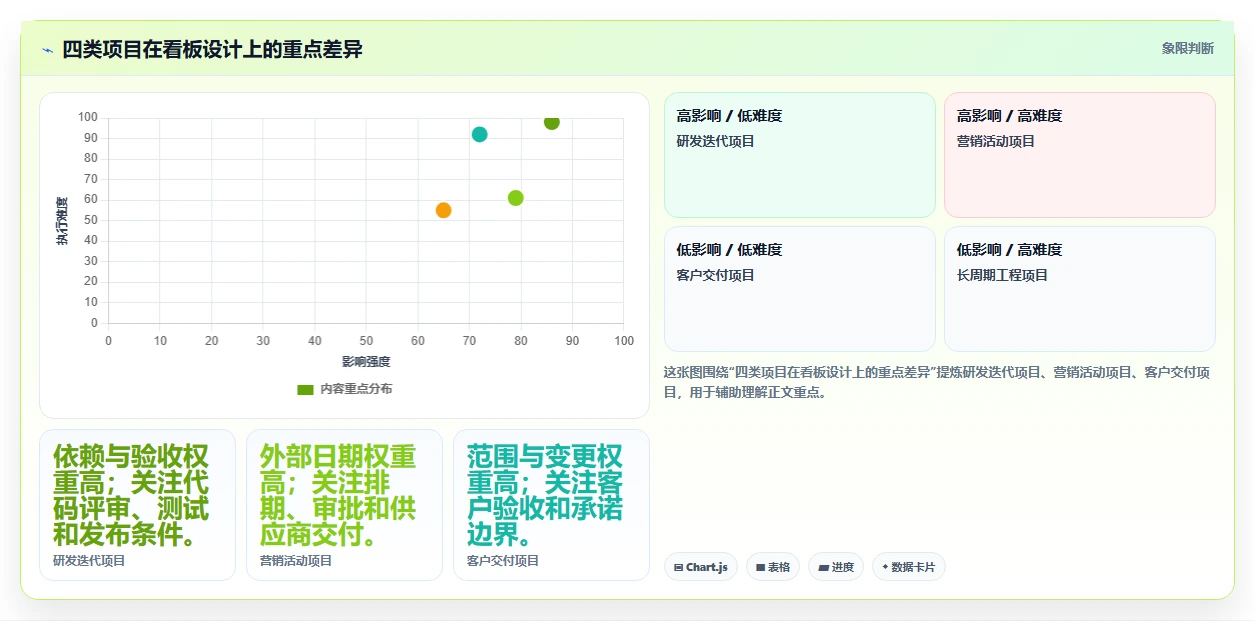Click 营销活动项目 caption under lime card text
This screenshot has height=621, width=1255.
tap(296, 561)
